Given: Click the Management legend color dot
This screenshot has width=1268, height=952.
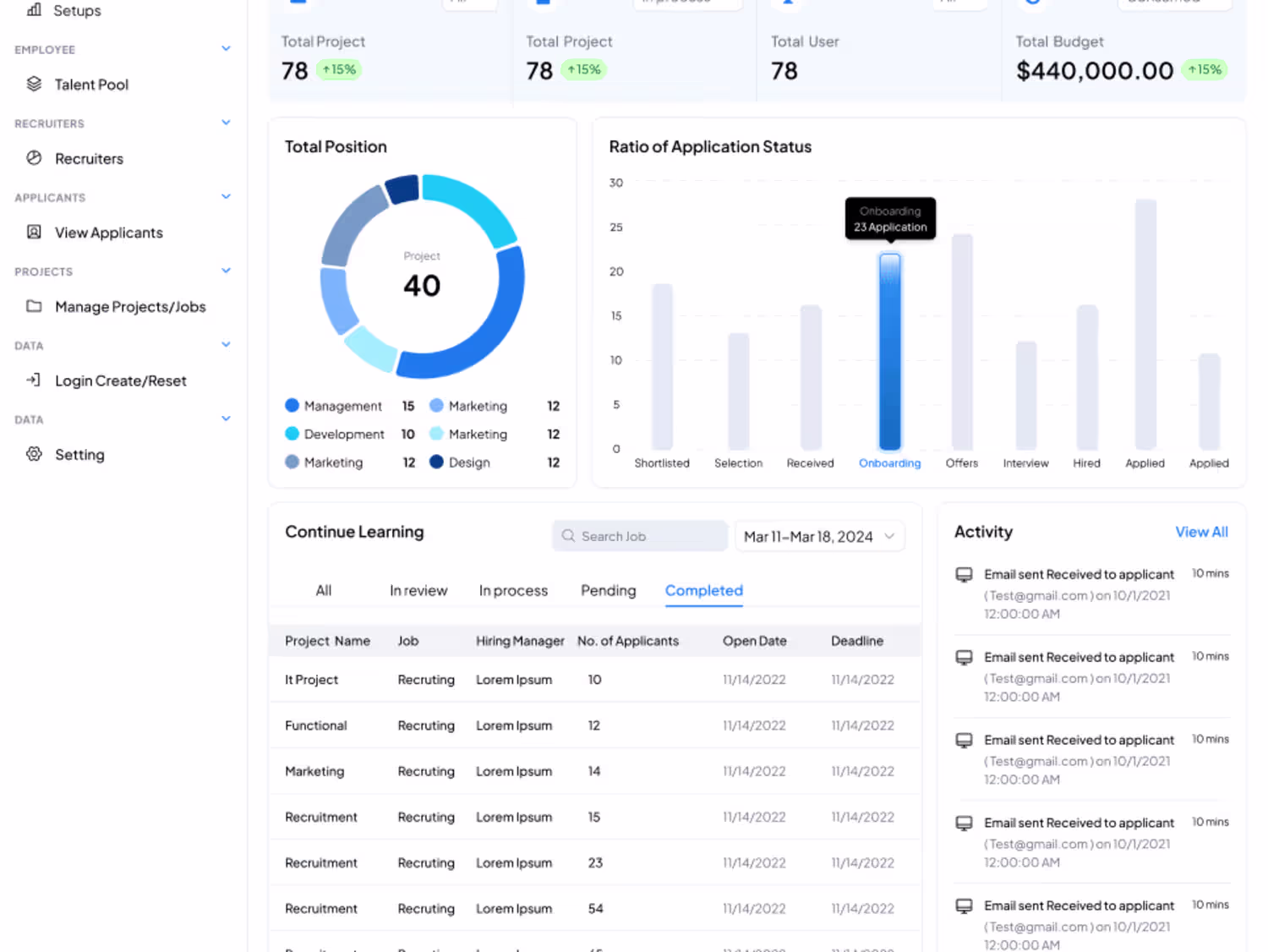Looking at the screenshot, I should coord(292,406).
